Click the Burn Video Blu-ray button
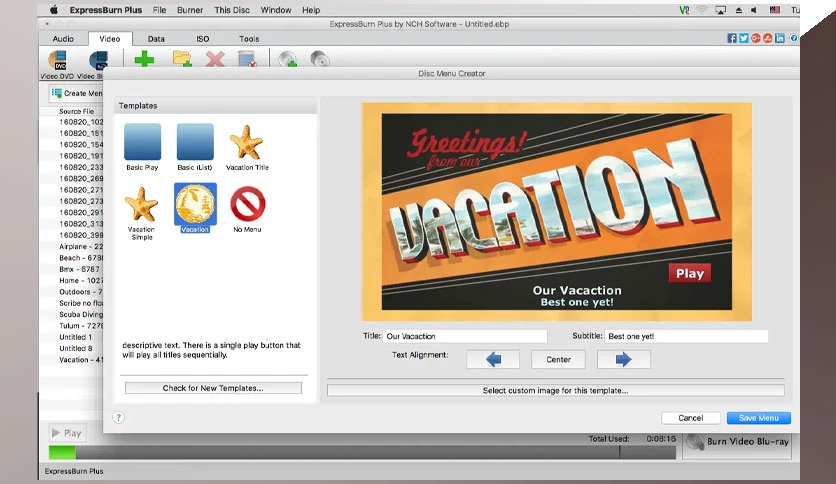Screen dimensions: 836x484 click(738, 442)
